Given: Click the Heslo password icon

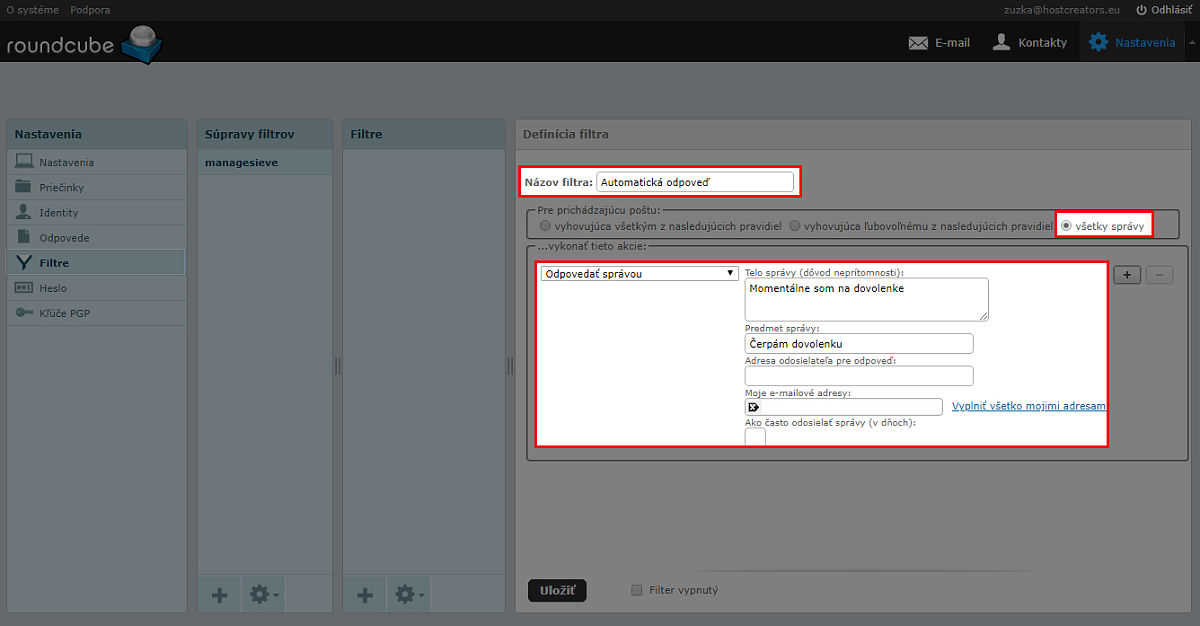Looking at the screenshot, I should coord(23,288).
